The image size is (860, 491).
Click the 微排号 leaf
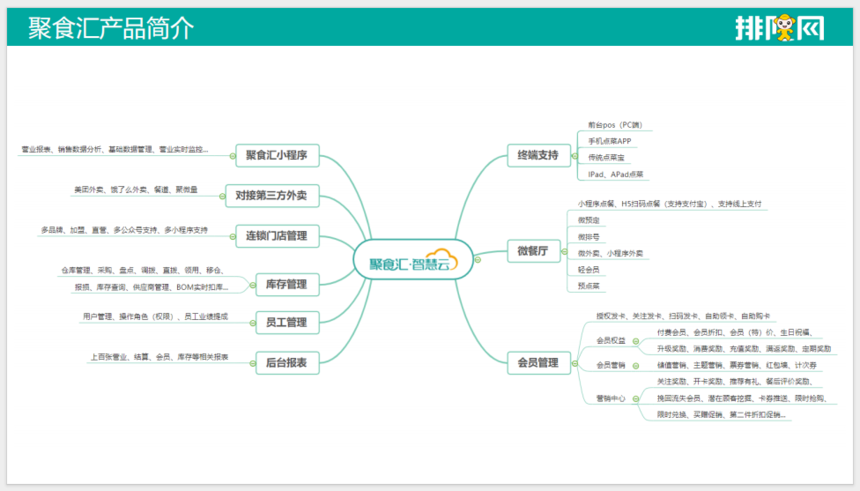(589, 237)
